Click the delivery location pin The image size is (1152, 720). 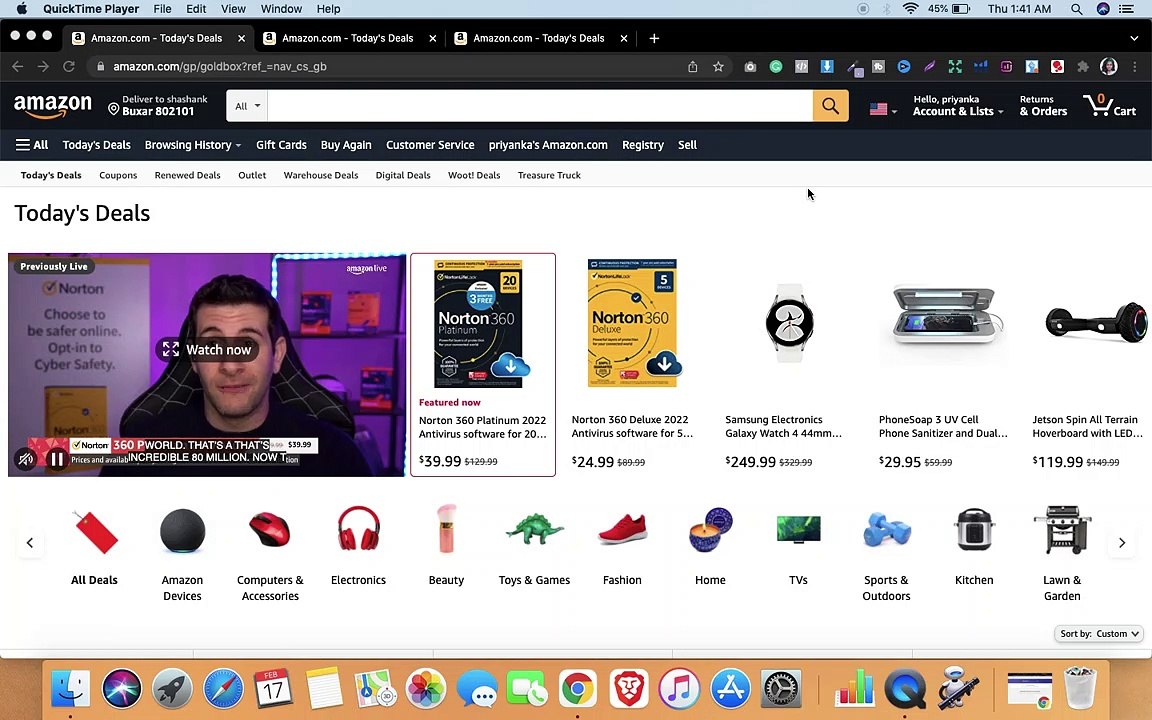tap(113, 109)
